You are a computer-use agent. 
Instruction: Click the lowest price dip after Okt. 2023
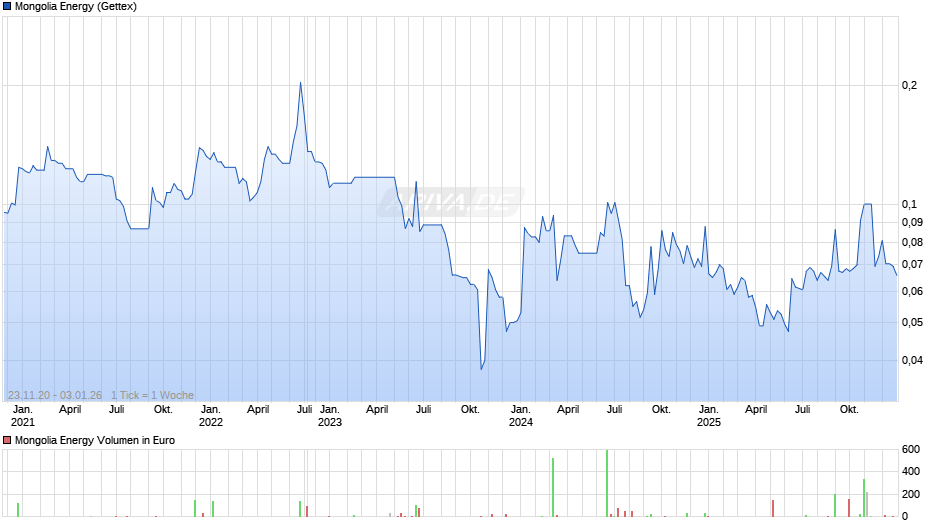481,368
